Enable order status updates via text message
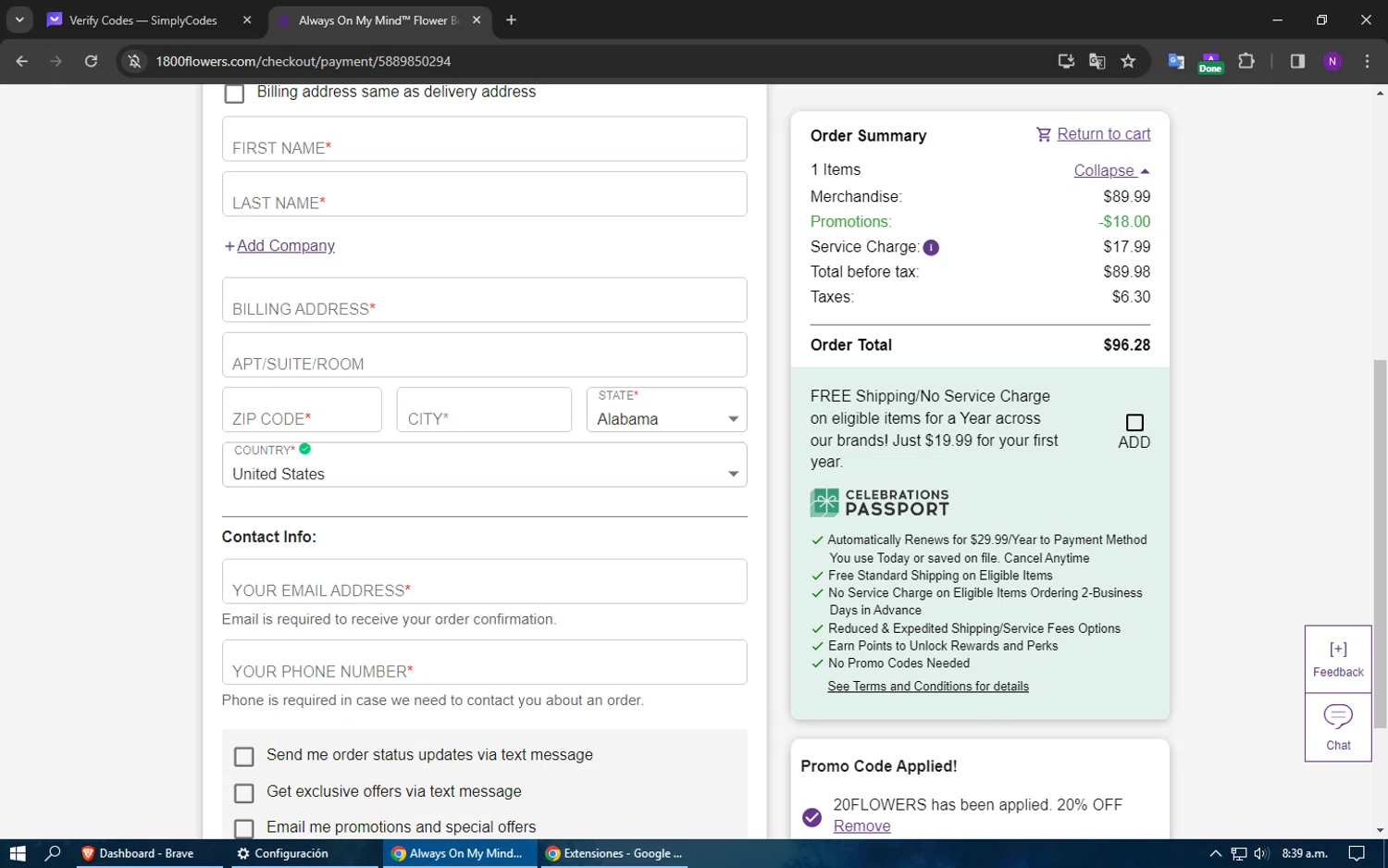The image size is (1388, 868). tap(244, 757)
